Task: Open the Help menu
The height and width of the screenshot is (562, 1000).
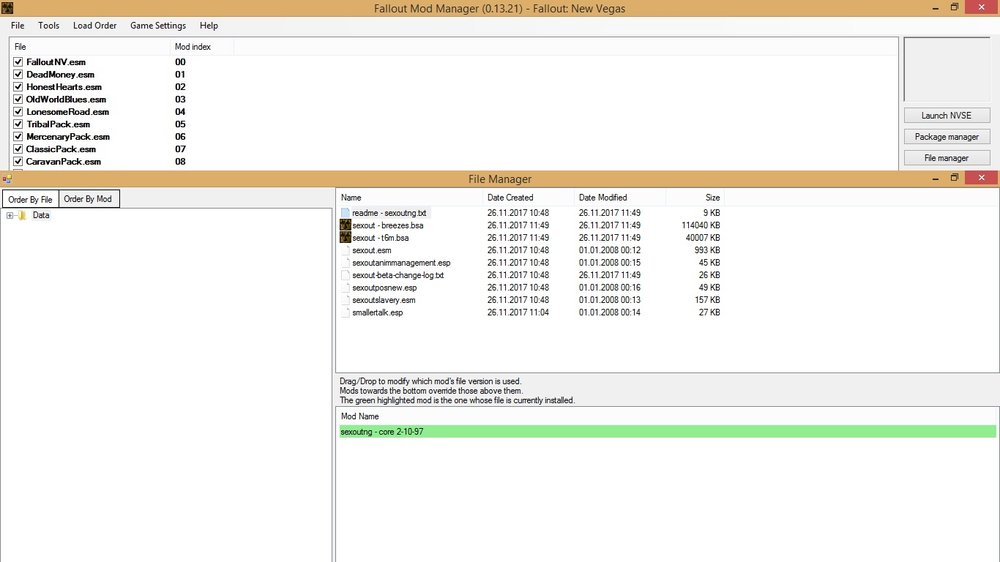Action: 209,26
